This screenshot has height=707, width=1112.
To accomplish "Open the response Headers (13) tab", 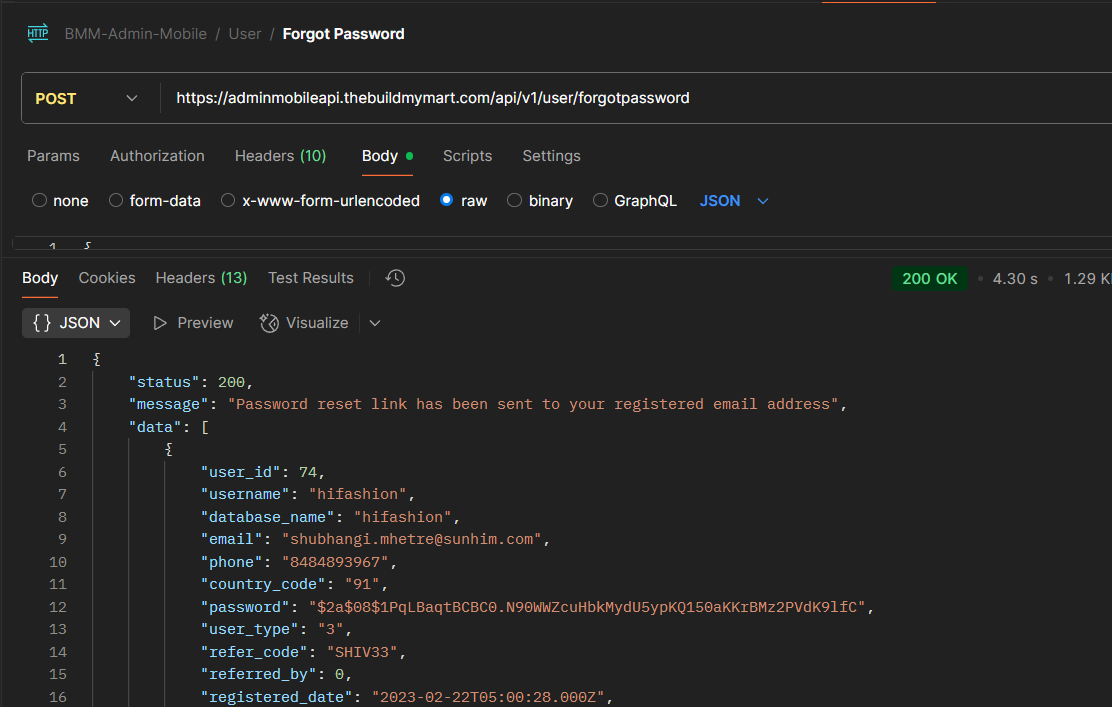I will pos(201,278).
